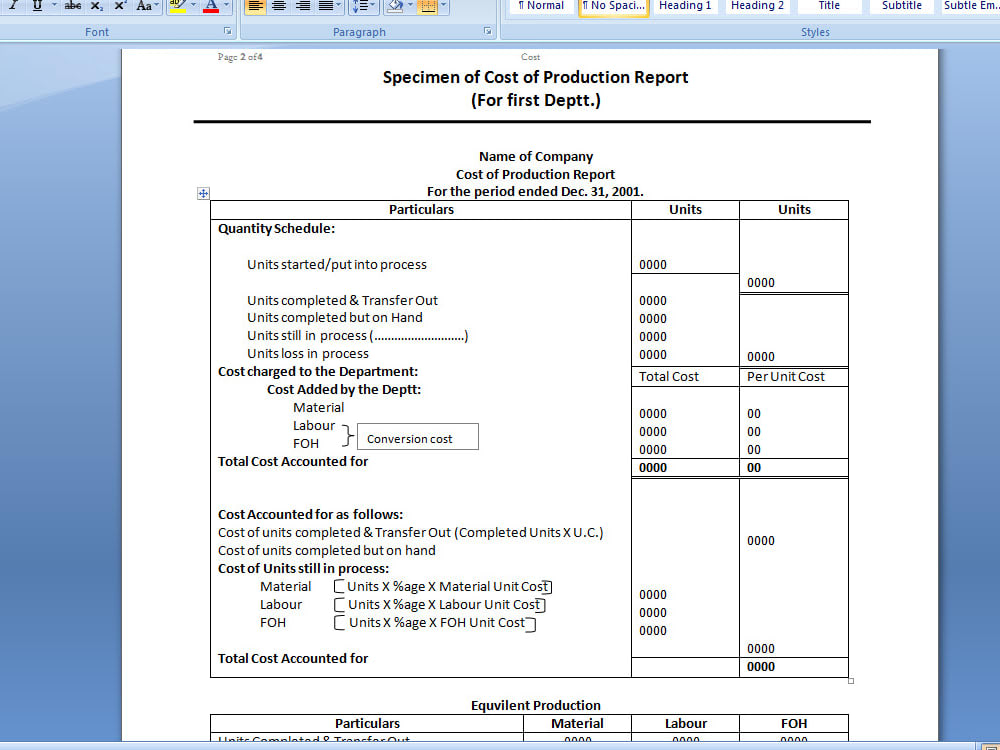The width and height of the screenshot is (1000, 750).
Task: Click 'Units still in process' row
Action: 358,336
